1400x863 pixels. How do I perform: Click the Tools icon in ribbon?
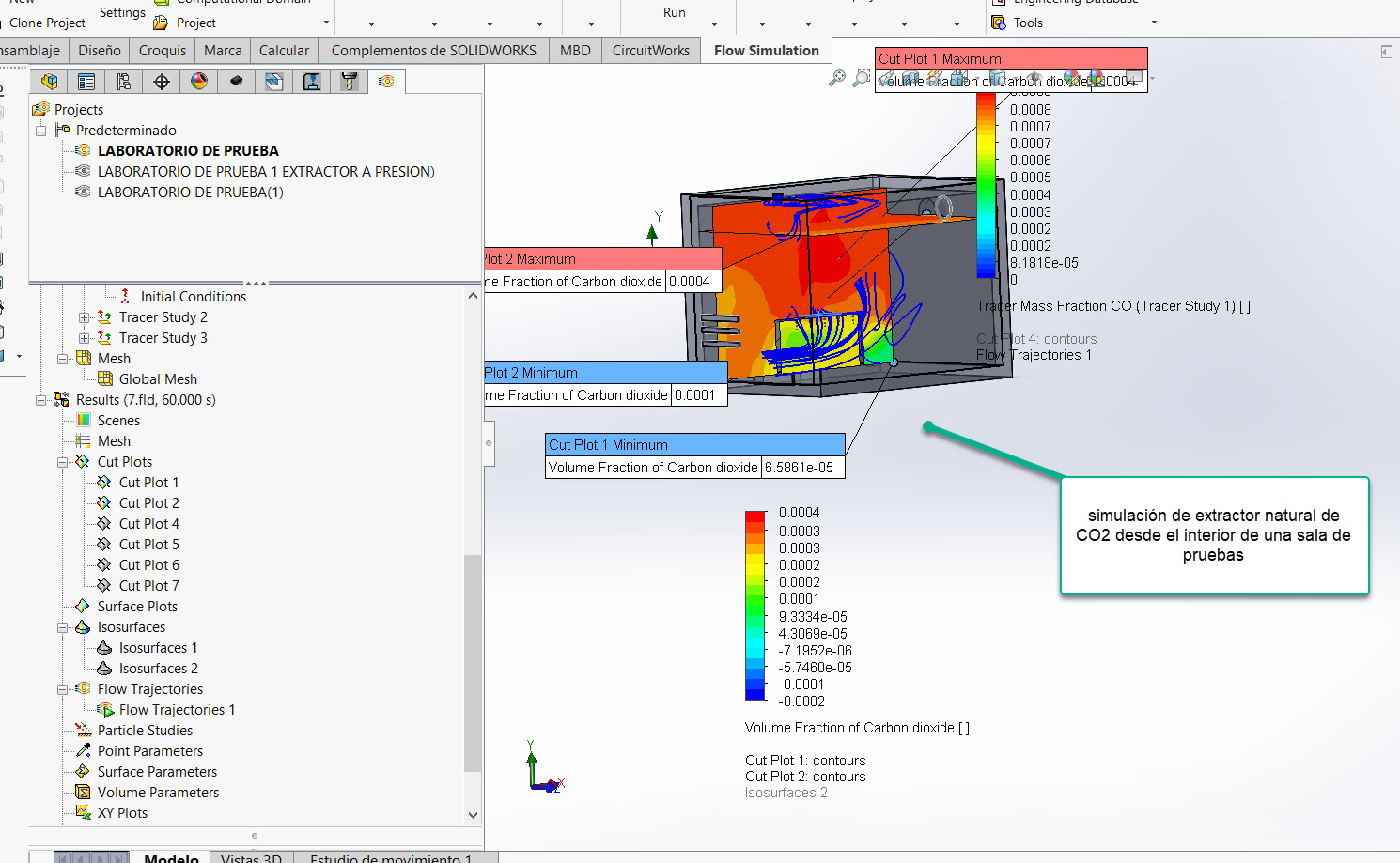point(999,23)
